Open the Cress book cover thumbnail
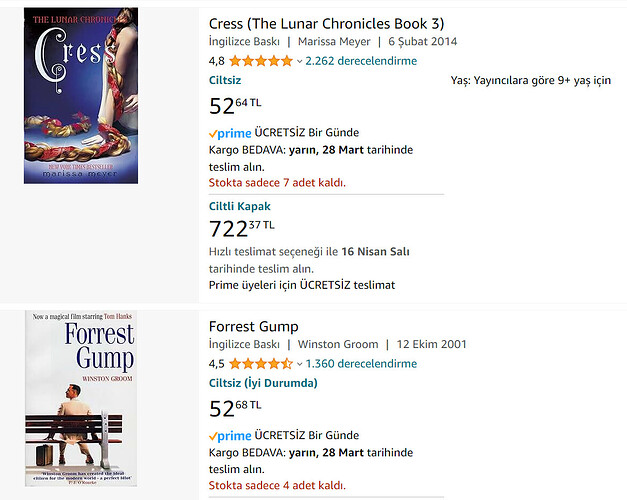Image resolution: width=627 pixels, height=500 pixels. [81, 96]
